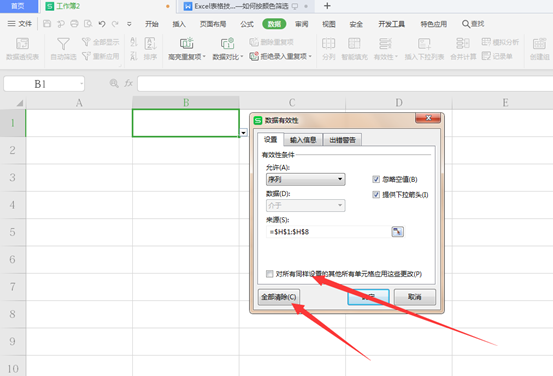Viewport: 553px width, 376px height.
Task: Click inside the formula bar input
Action: point(345,84)
